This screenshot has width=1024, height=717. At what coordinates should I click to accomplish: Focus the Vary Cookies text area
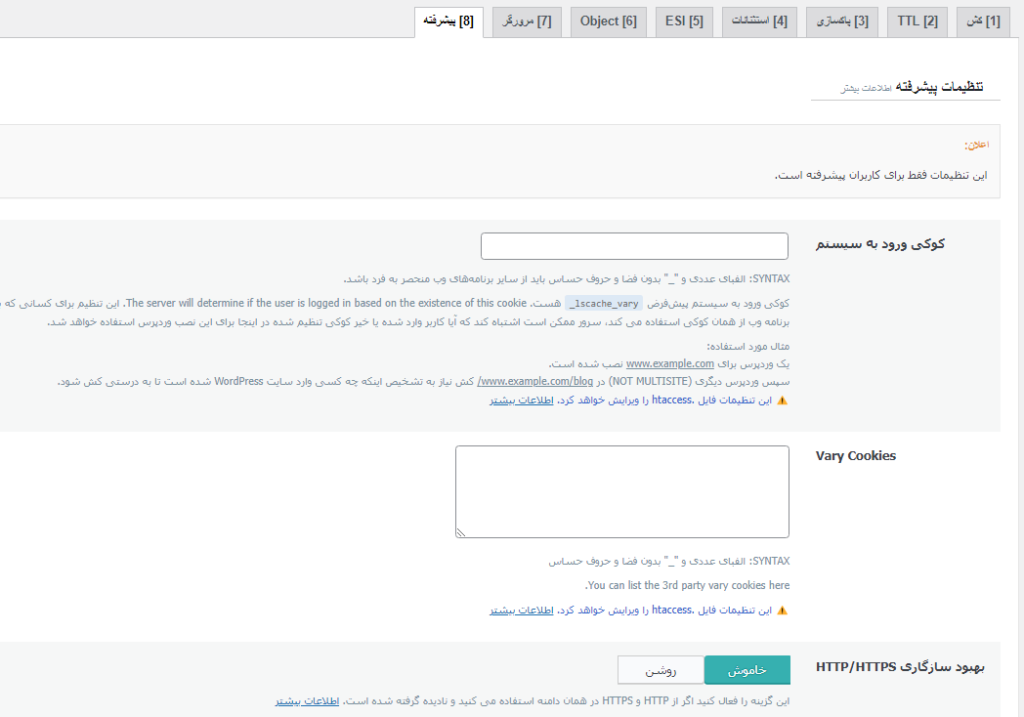coord(622,492)
